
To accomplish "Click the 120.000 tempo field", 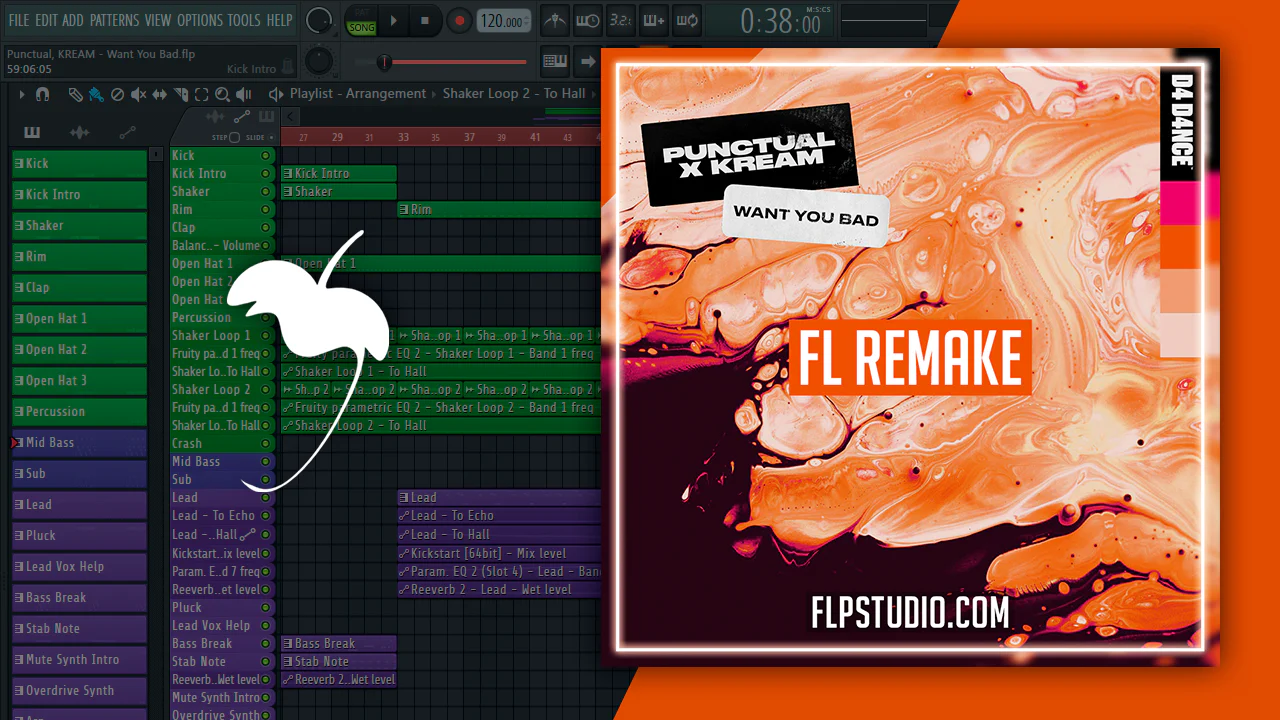I will (x=505, y=21).
